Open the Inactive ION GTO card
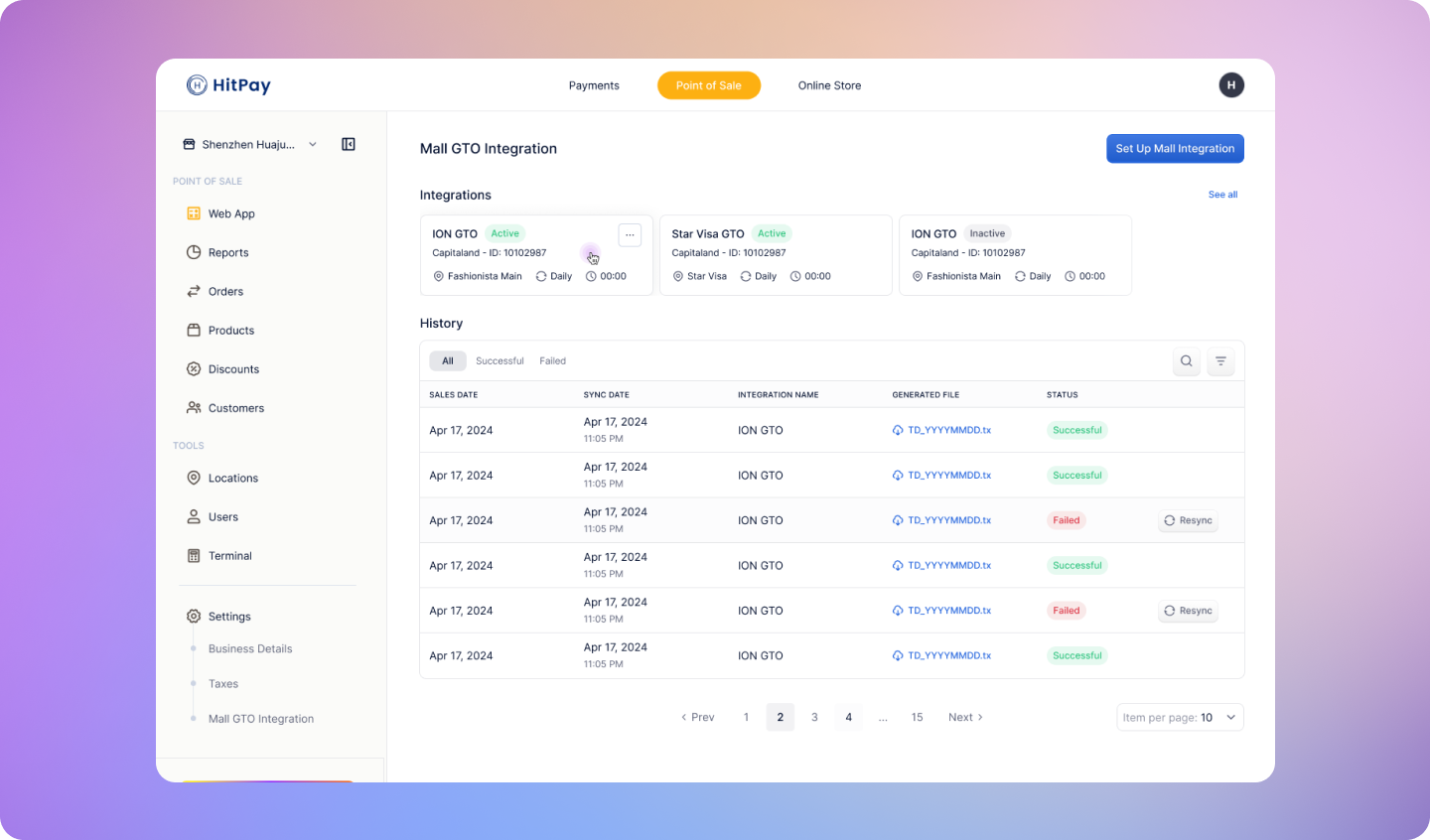Viewport: 1430px width, 840px height. (x=1015, y=255)
